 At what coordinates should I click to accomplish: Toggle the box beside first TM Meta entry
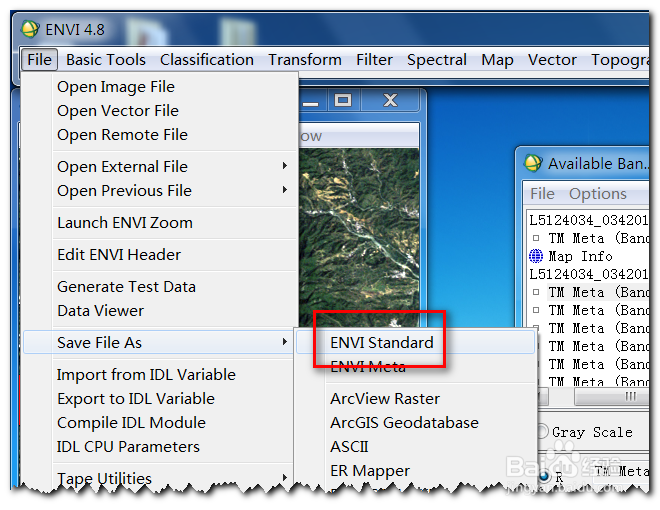[x=536, y=238]
